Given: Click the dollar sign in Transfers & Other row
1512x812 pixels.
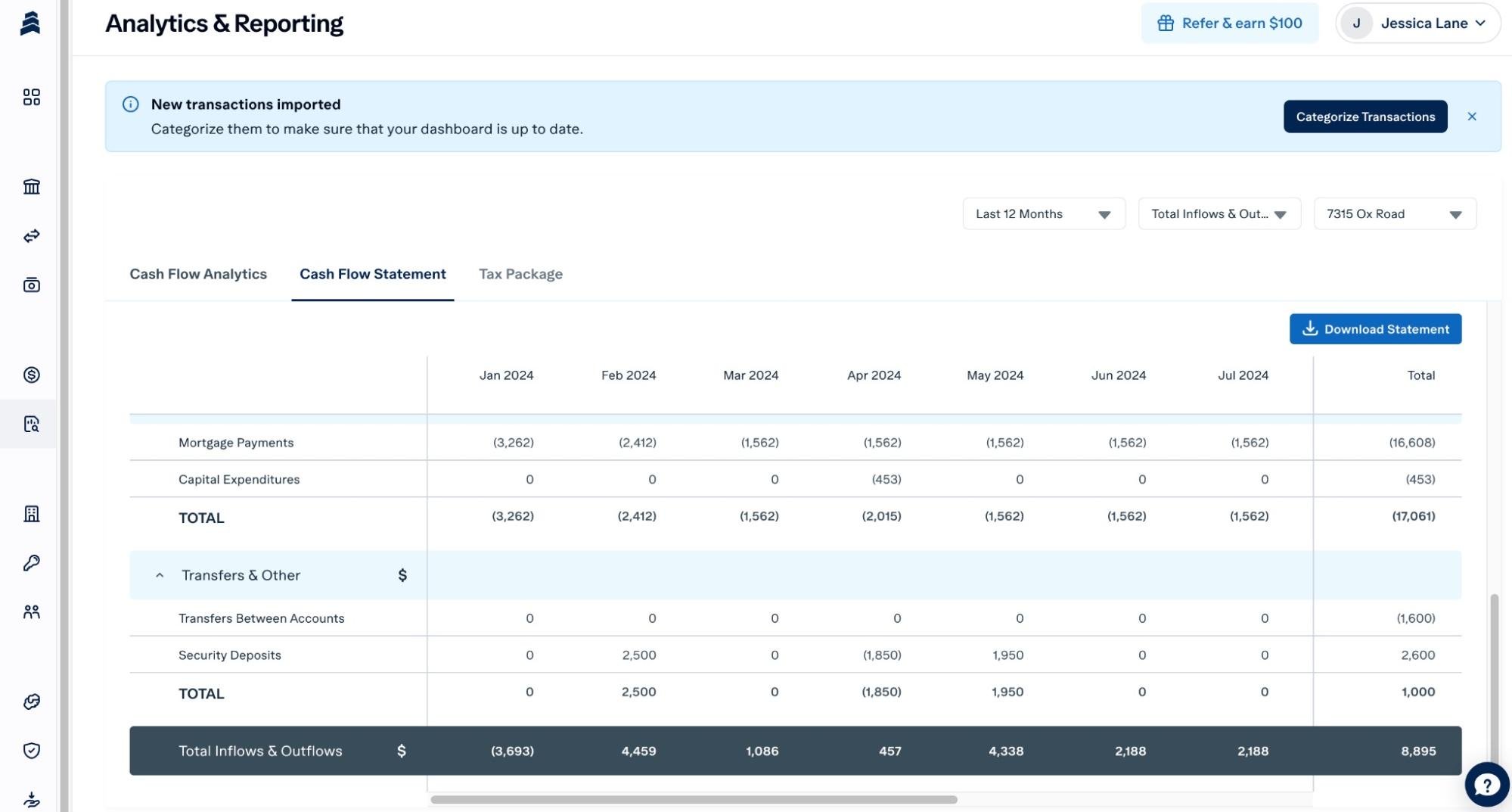Looking at the screenshot, I should coord(402,575).
